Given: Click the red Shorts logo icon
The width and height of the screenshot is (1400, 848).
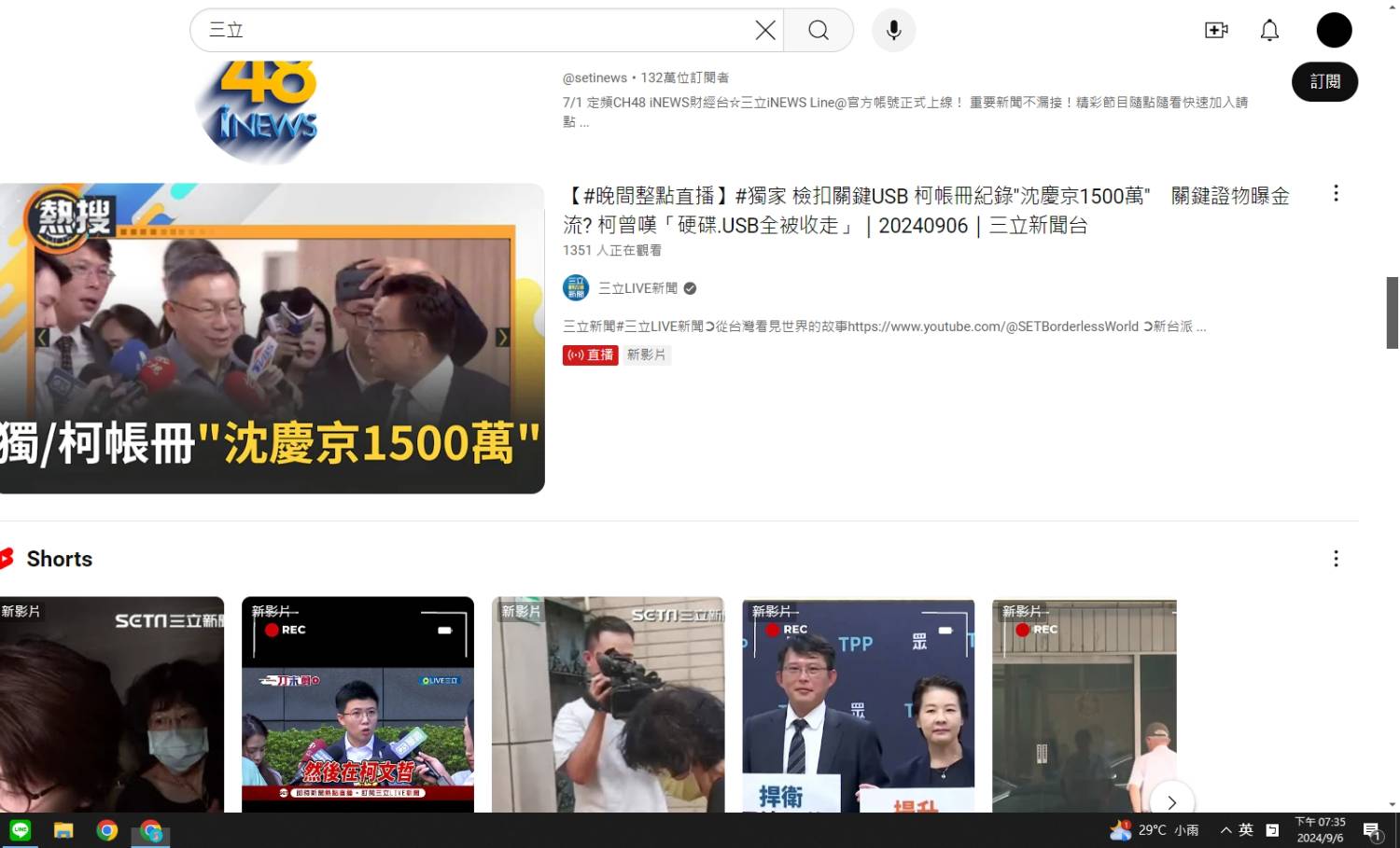Looking at the screenshot, I should [7, 559].
